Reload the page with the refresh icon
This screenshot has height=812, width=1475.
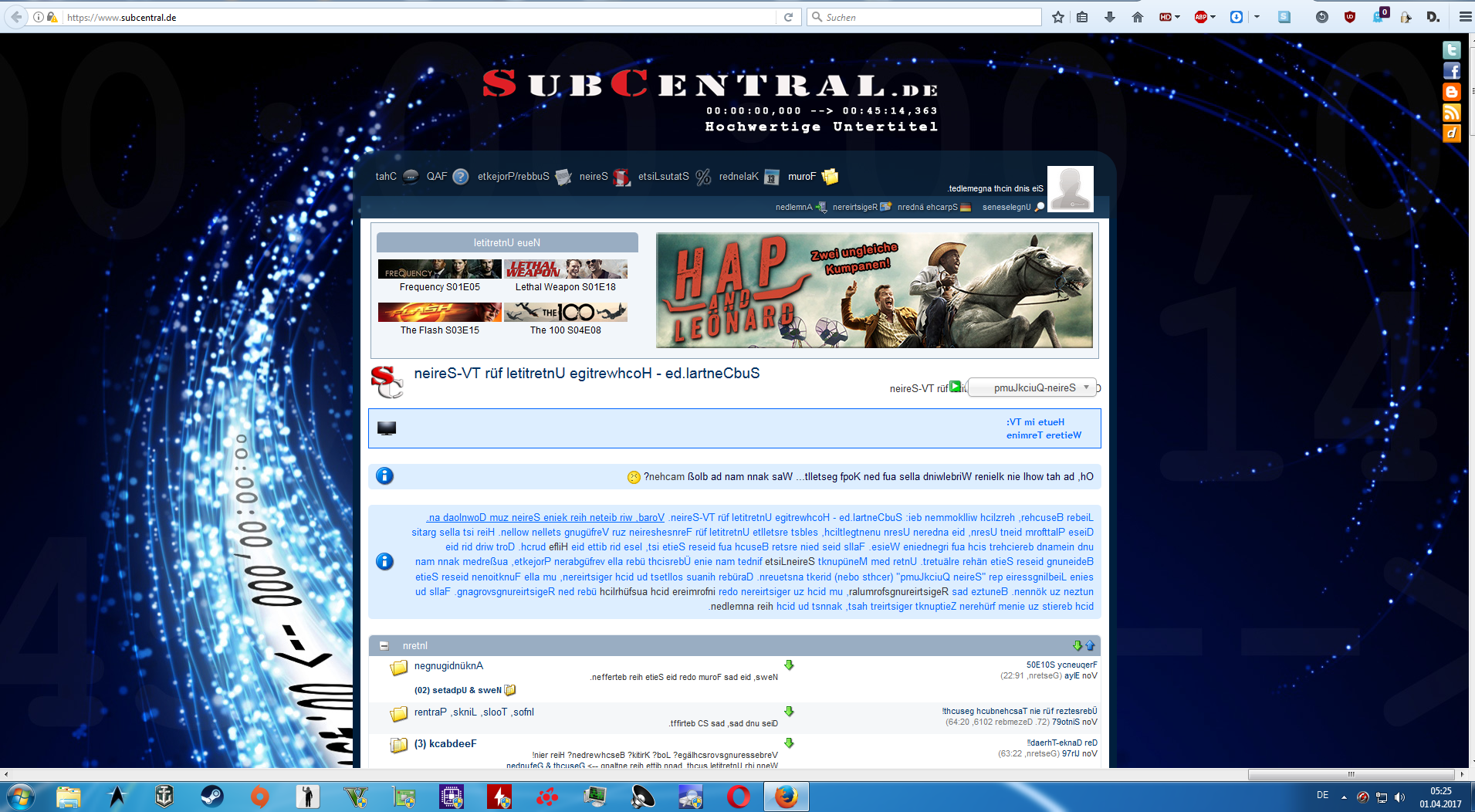[788, 17]
